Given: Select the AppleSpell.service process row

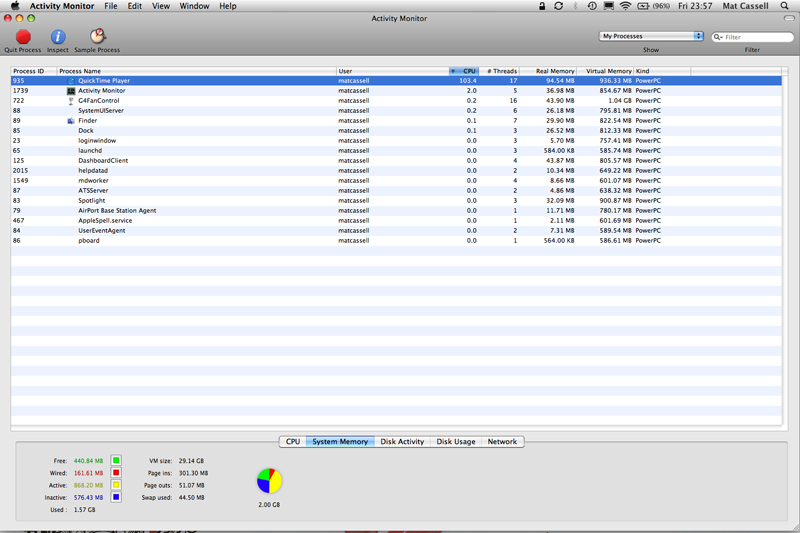Looking at the screenshot, I should click(x=396, y=221).
